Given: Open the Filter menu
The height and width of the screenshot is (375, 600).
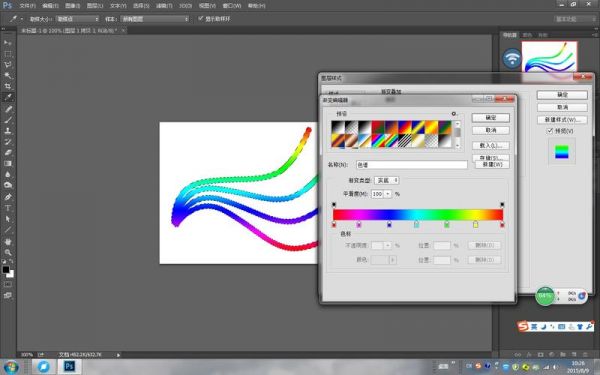Looking at the screenshot, I should pyautogui.click(x=164, y=6).
